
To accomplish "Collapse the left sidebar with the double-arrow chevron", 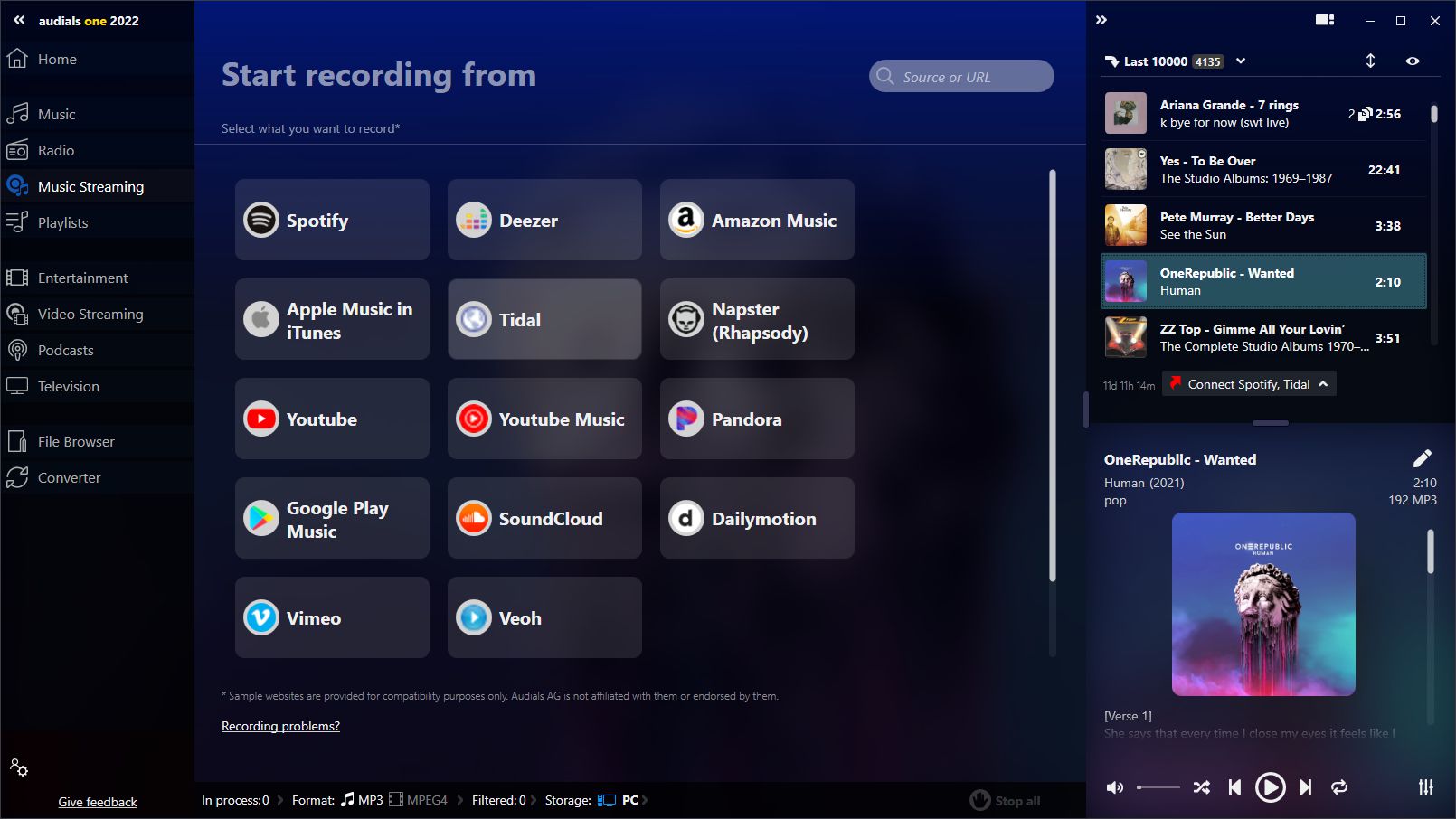I will pyautogui.click(x=18, y=20).
